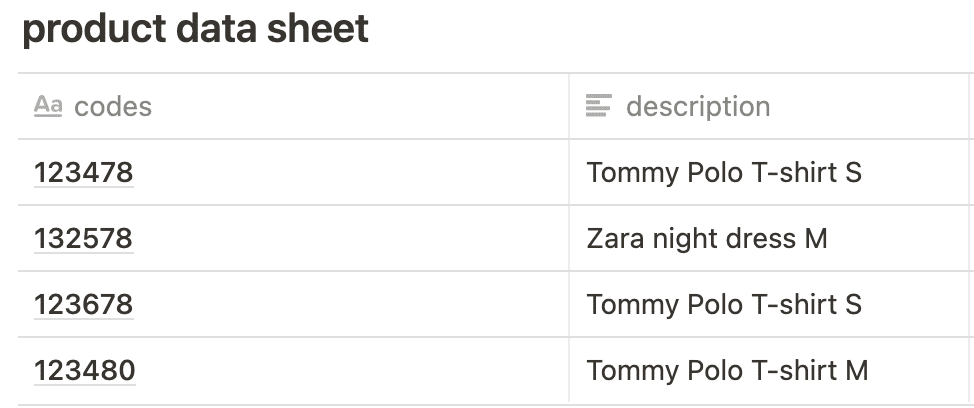Screen dimensions: 974x408
Task: Click blank space right of the Zara description text
Action: [x=900, y=239]
